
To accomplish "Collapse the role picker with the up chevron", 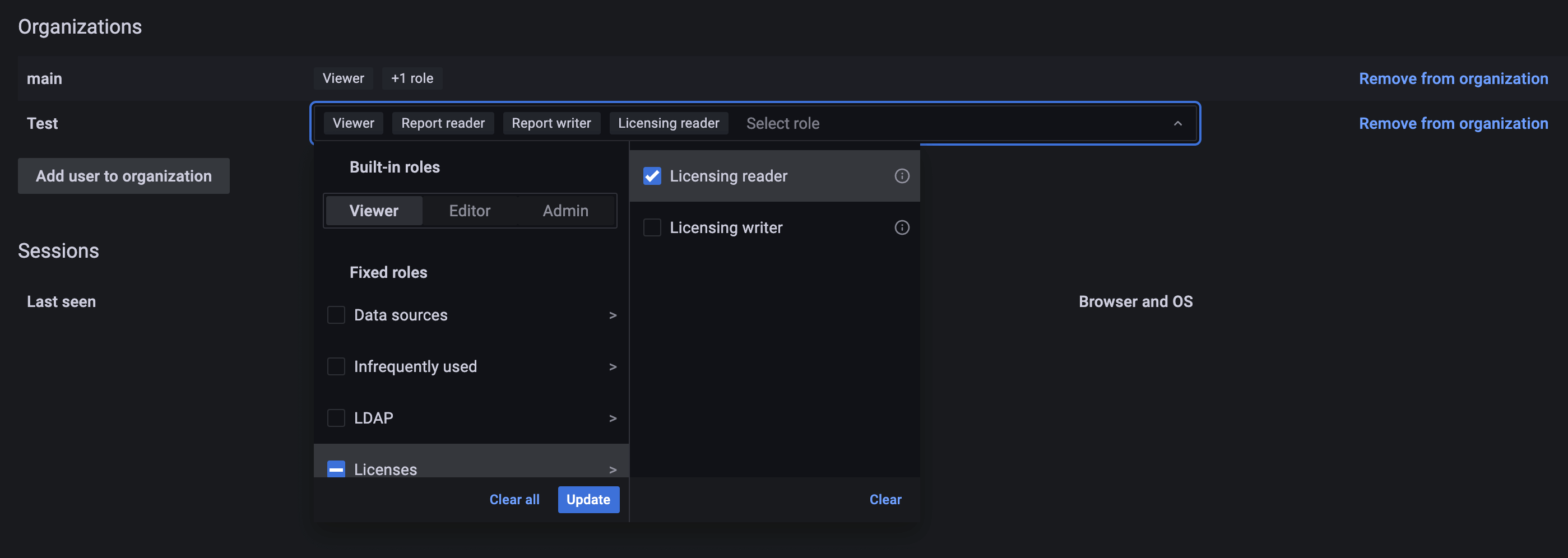I will tap(1179, 123).
